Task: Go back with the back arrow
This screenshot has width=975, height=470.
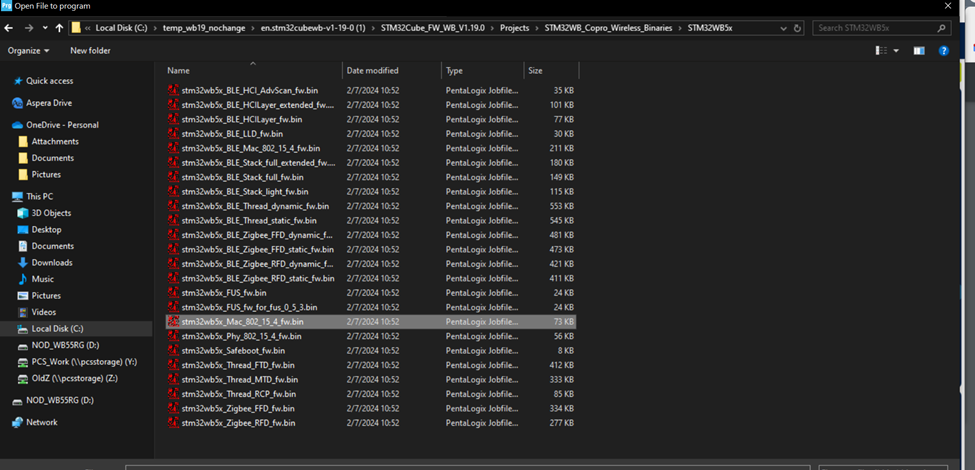Action: click(x=9, y=28)
